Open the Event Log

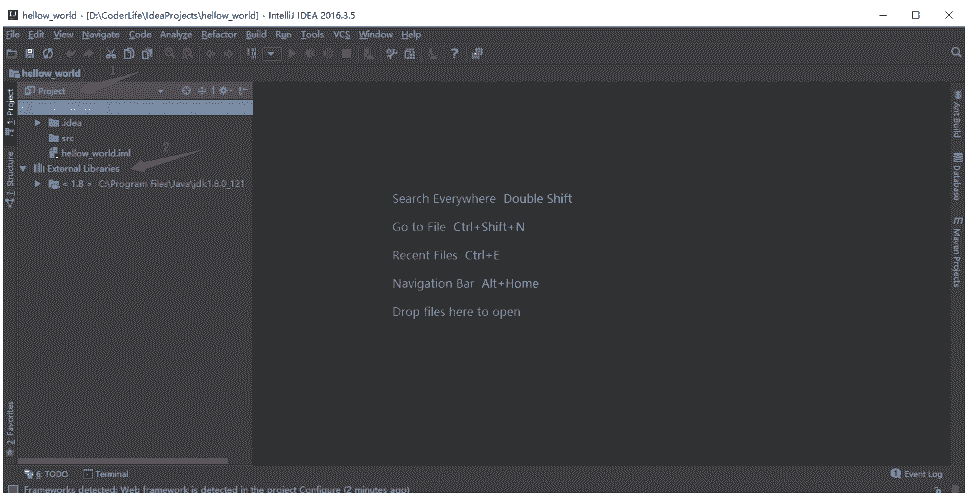pos(916,473)
